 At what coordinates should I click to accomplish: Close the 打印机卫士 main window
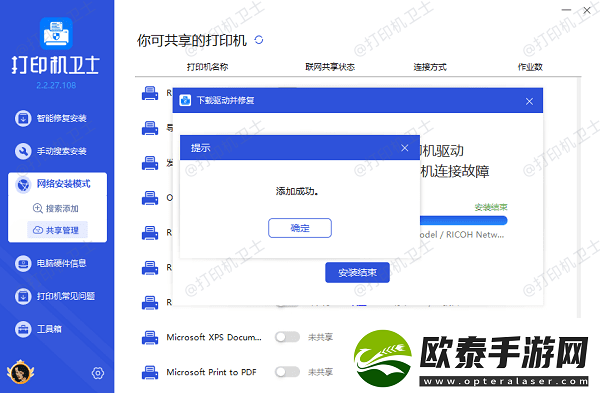[x=587, y=10]
